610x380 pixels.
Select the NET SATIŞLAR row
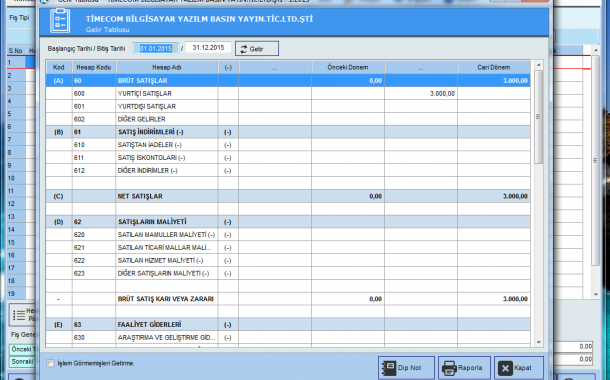click(x=288, y=196)
